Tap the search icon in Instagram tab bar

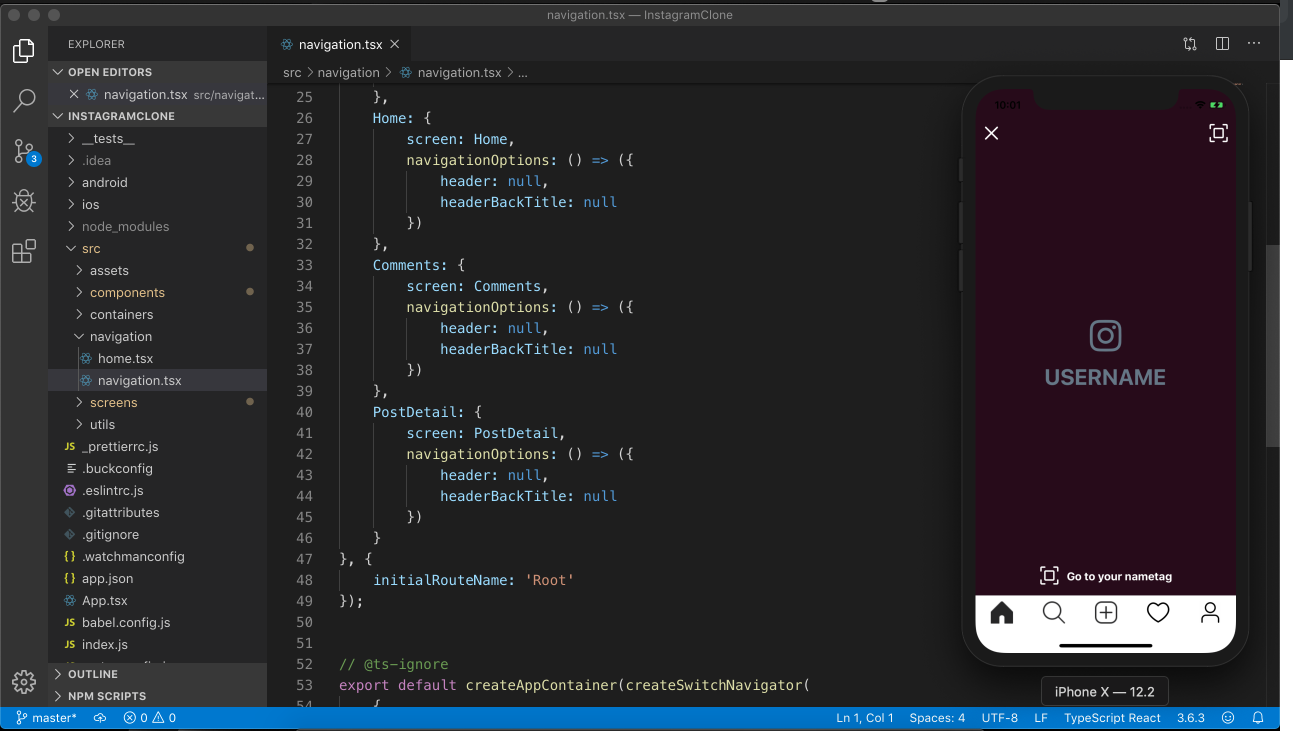pyautogui.click(x=1053, y=612)
